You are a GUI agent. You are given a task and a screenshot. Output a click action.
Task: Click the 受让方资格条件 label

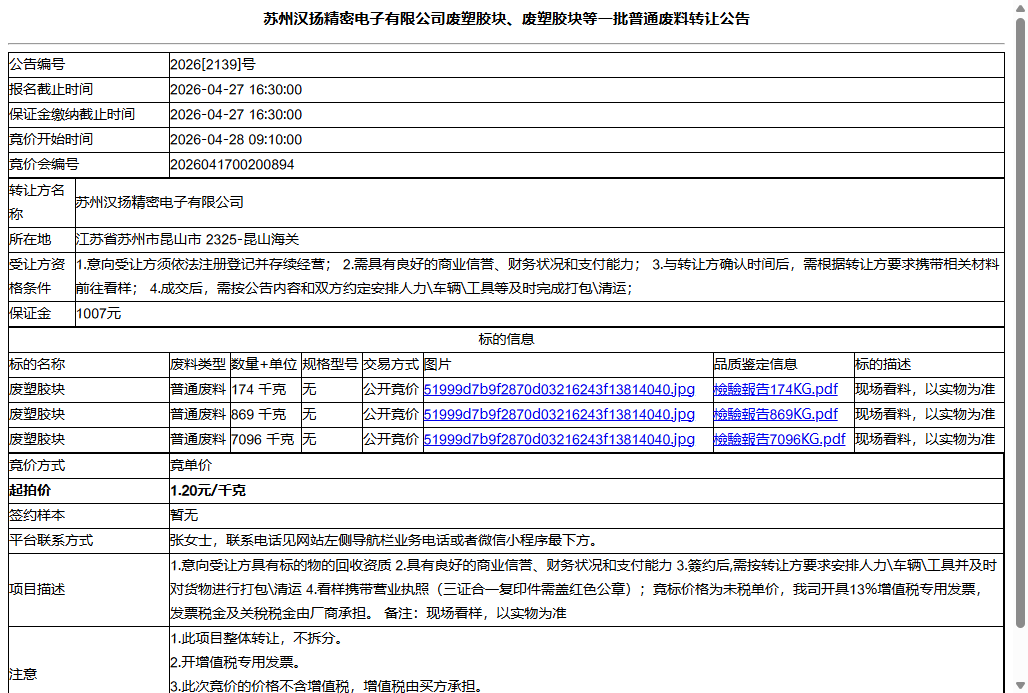click(37, 276)
